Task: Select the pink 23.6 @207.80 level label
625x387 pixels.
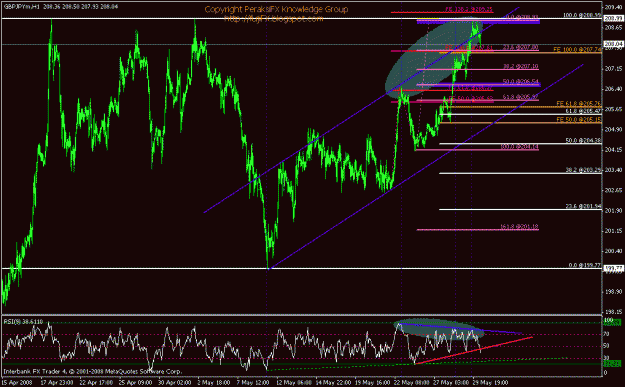Action: coord(520,47)
